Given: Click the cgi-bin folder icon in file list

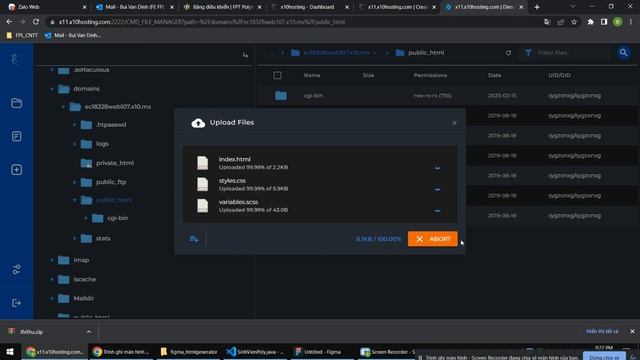Looking at the screenshot, I should click(281, 96).
